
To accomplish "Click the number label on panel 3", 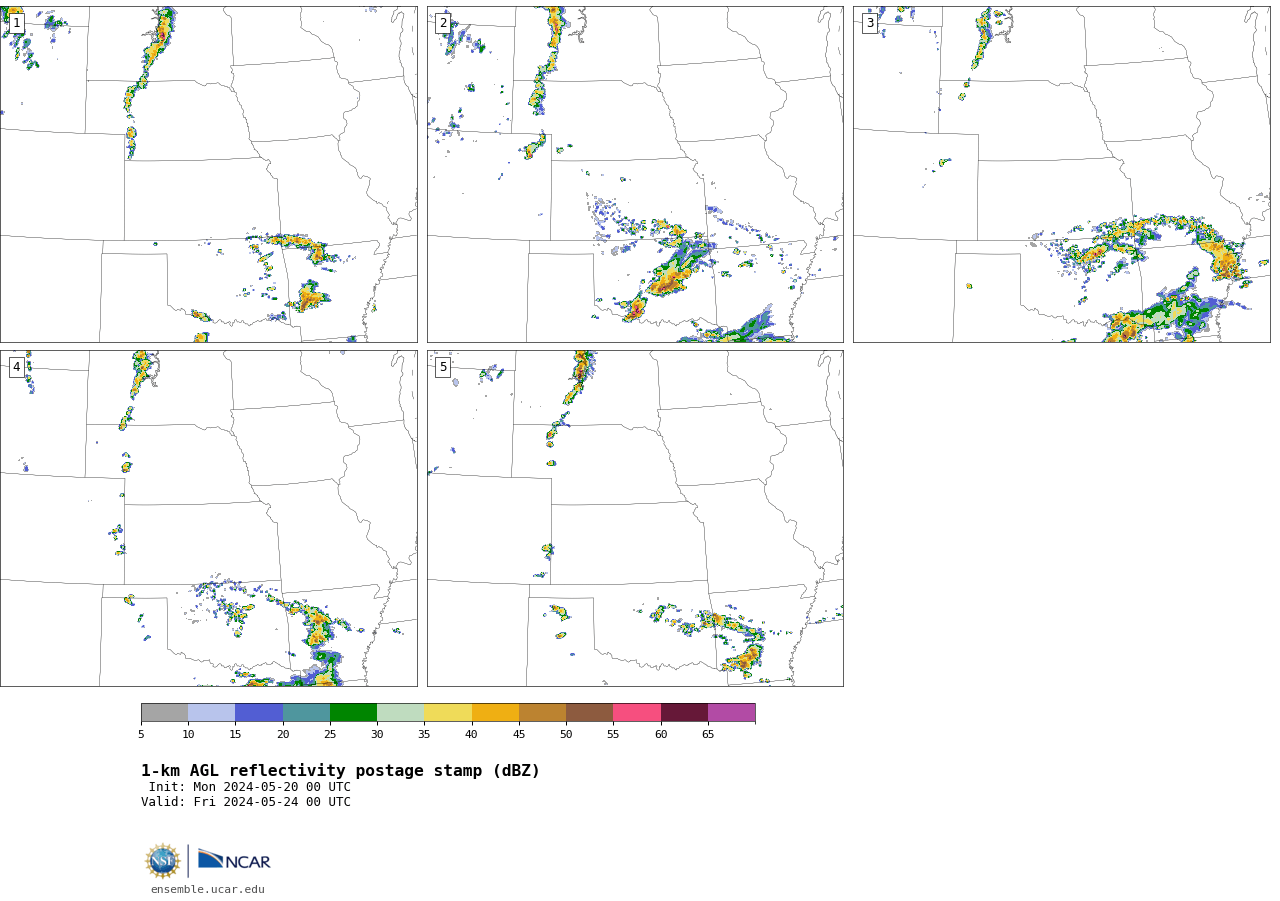I will point(870,23).
